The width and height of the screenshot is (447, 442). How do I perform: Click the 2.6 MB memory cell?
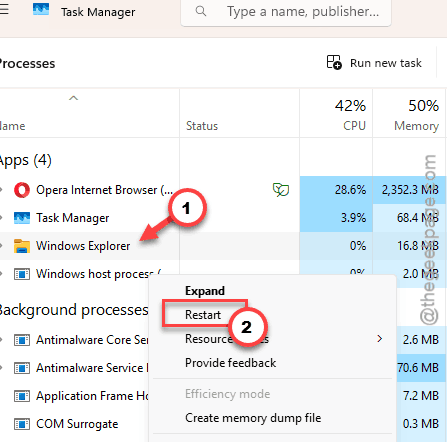pyautogui.click(x=422, y=340)
